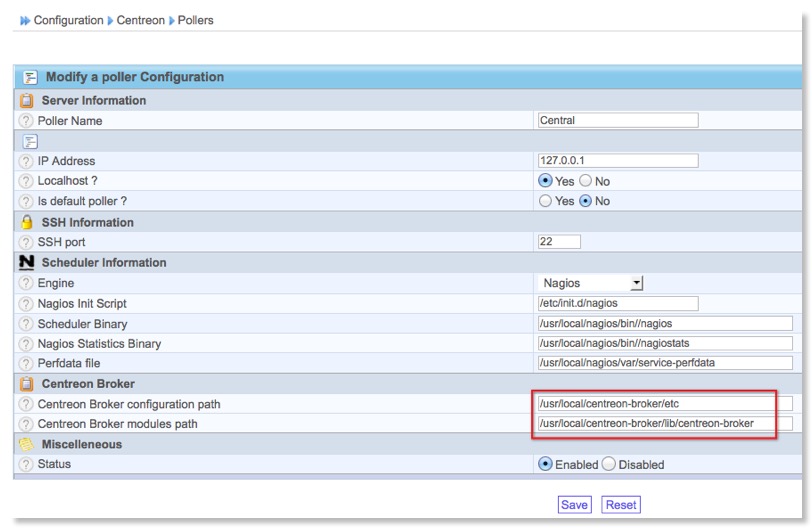Set Status to Enabled
The width and height of the screenshot is (812, 528).
[545, 464]
